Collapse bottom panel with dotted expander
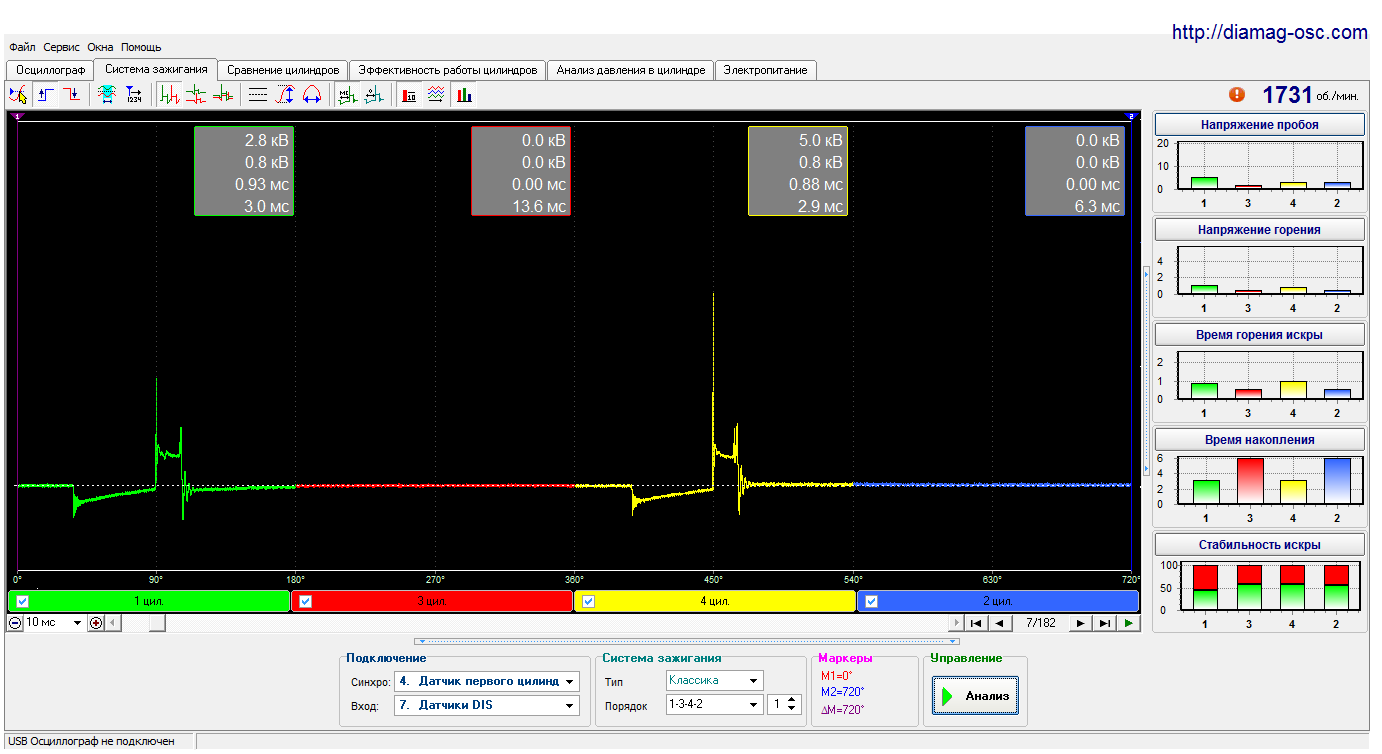1382x754 pixels. [x=686, y=641]
